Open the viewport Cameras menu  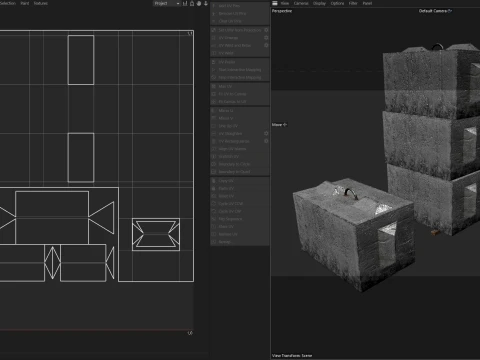pyautogui.click(x=301, y=3)
